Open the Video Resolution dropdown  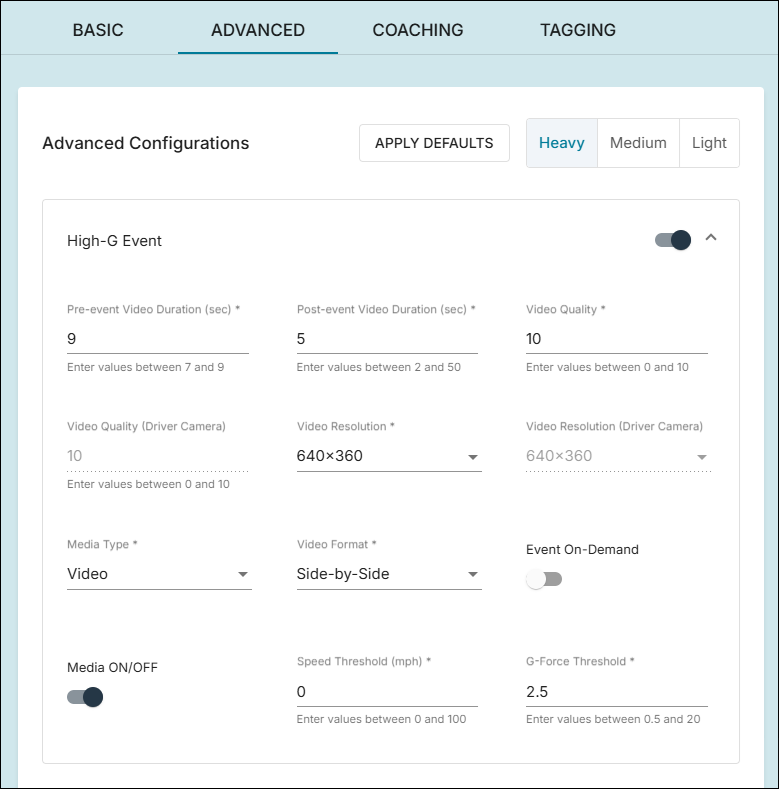[x=389, y=456]
